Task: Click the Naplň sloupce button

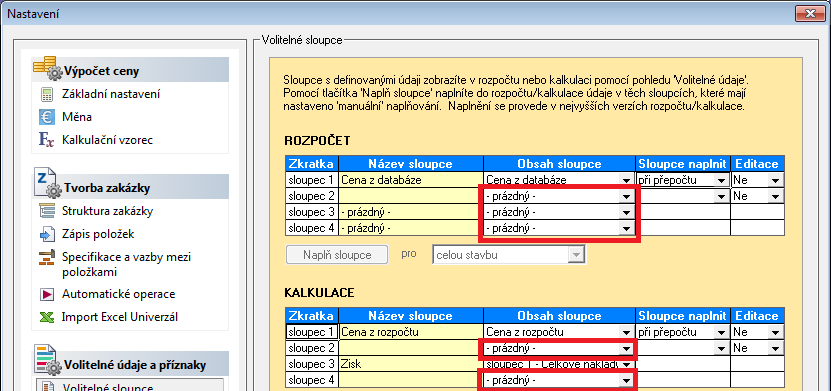Action: (x=337, y=255)
